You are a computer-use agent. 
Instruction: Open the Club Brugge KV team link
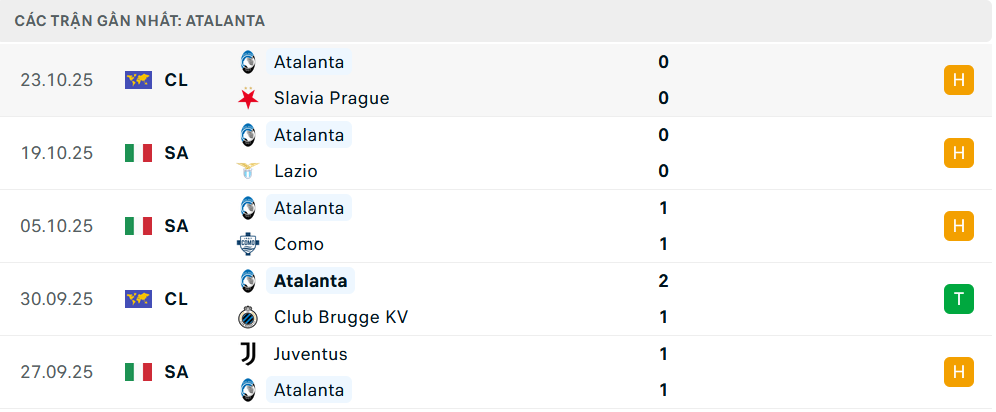pyautogui.click(x=340, y=317)
